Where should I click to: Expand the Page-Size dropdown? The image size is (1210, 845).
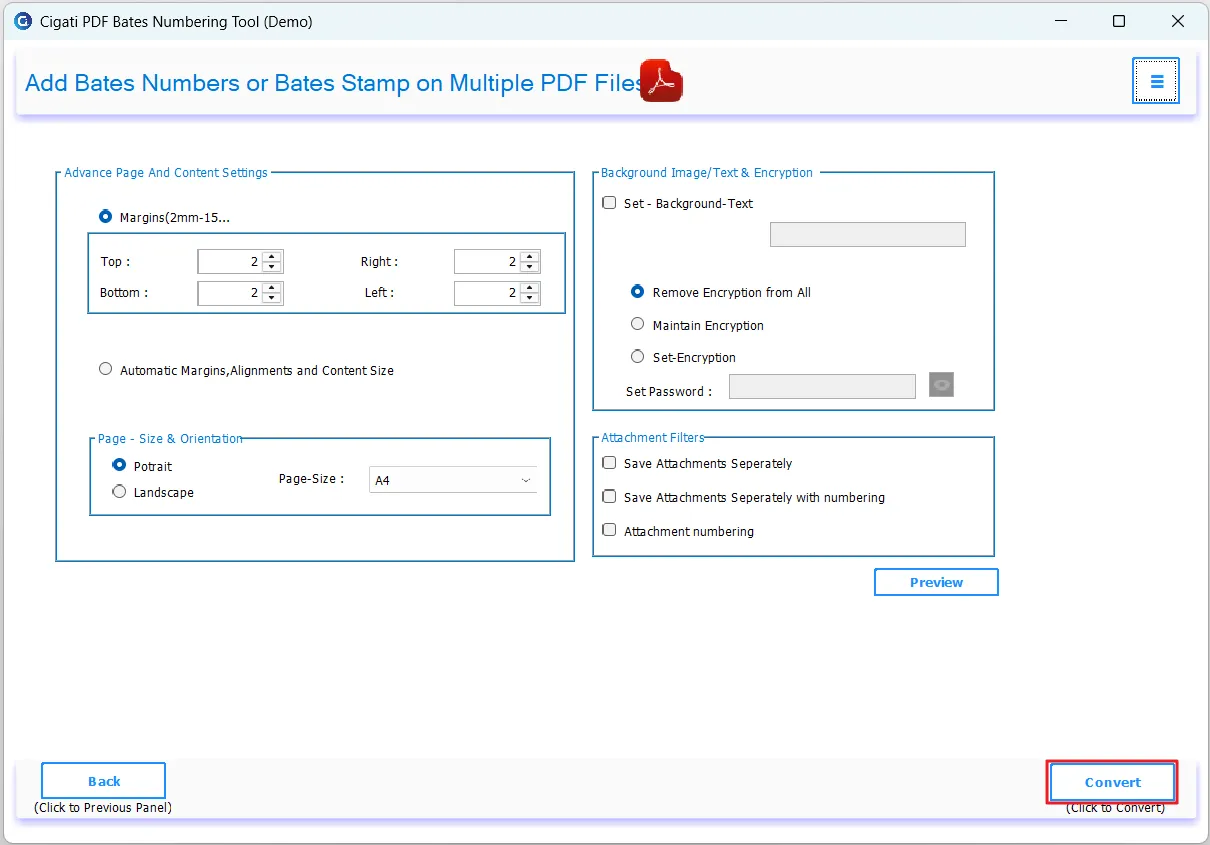tap(453, 480)
